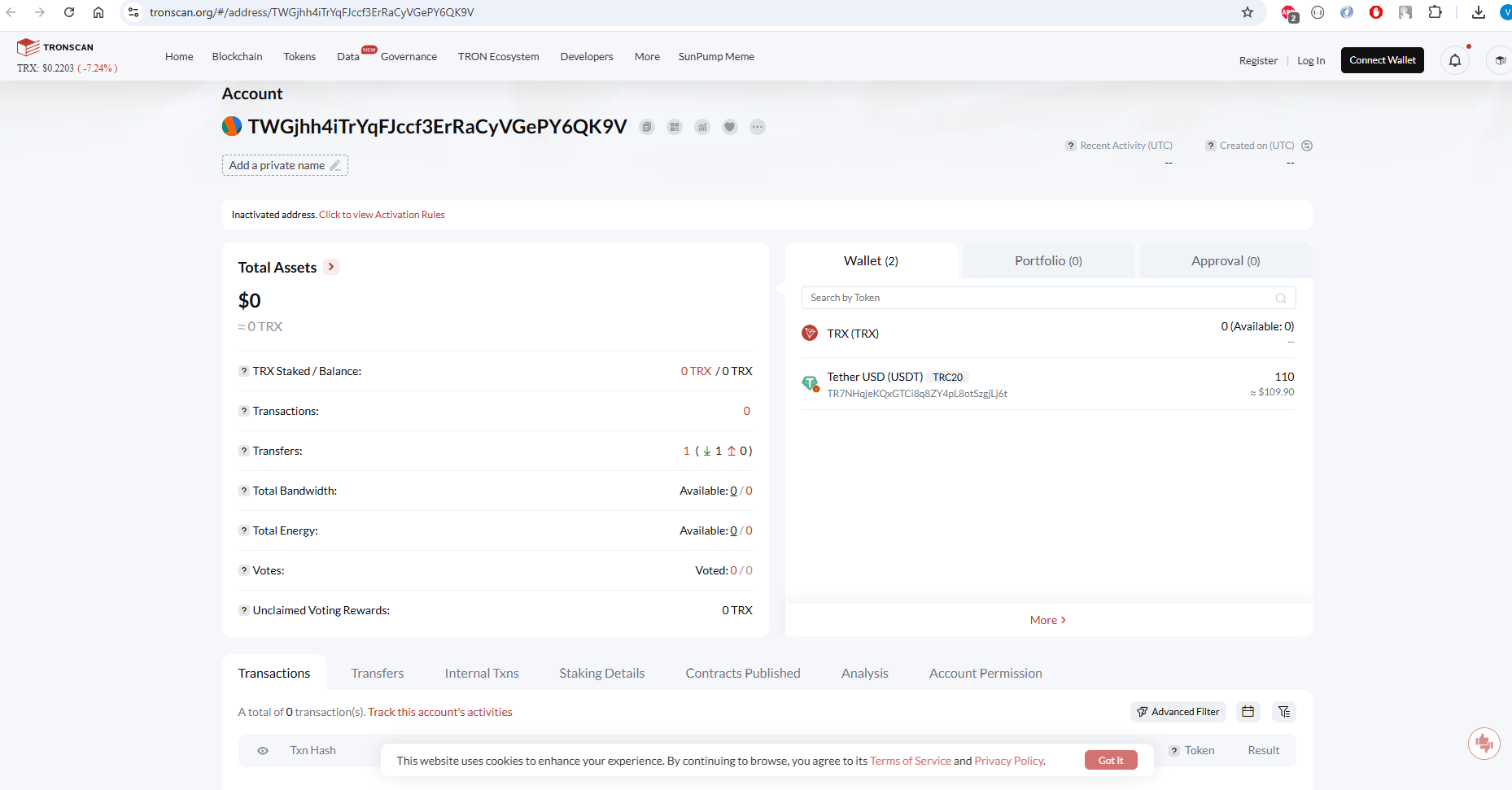The width and height of the screenshot is (1512, 790).
Task: Expand Total Assets with the arrow
Action: 331,267
